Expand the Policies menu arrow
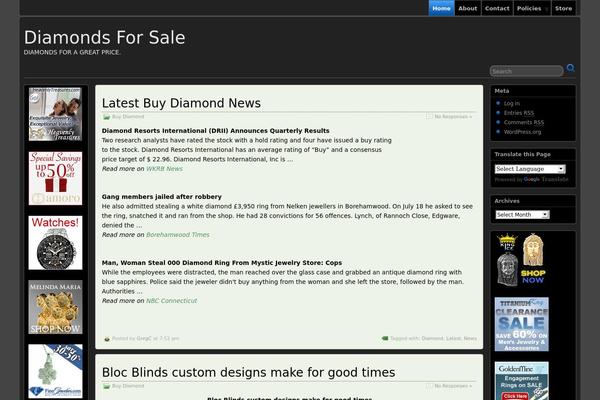 (547, 9)
